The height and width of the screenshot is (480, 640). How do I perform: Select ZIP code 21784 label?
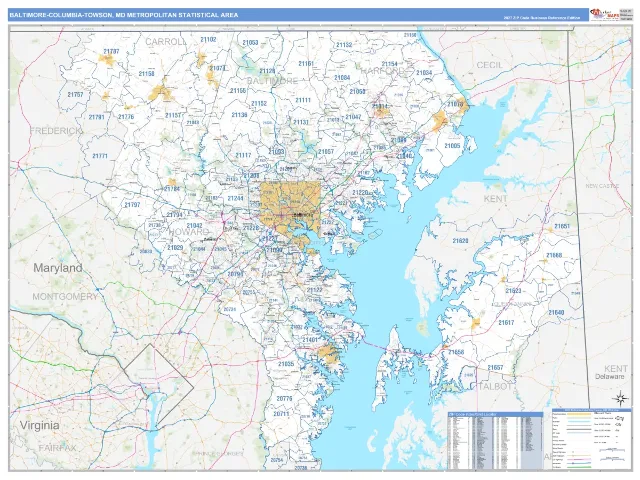point(172,189)
